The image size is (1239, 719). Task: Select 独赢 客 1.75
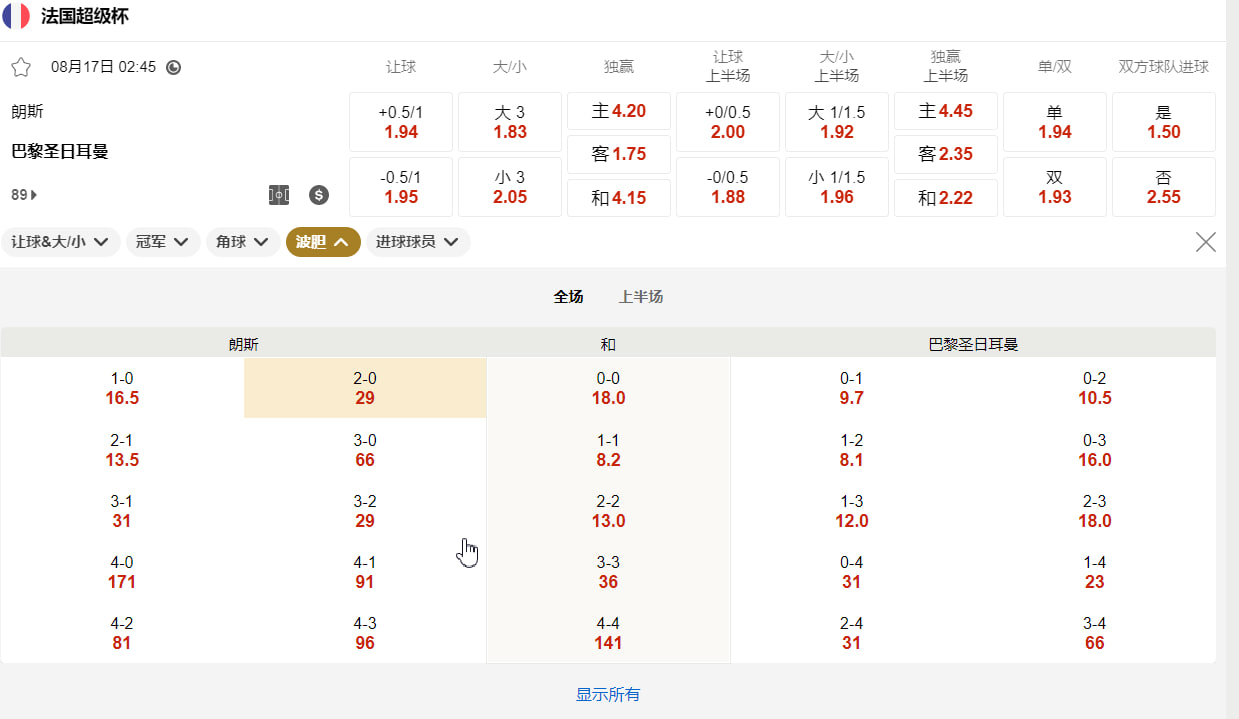point(619,154)
